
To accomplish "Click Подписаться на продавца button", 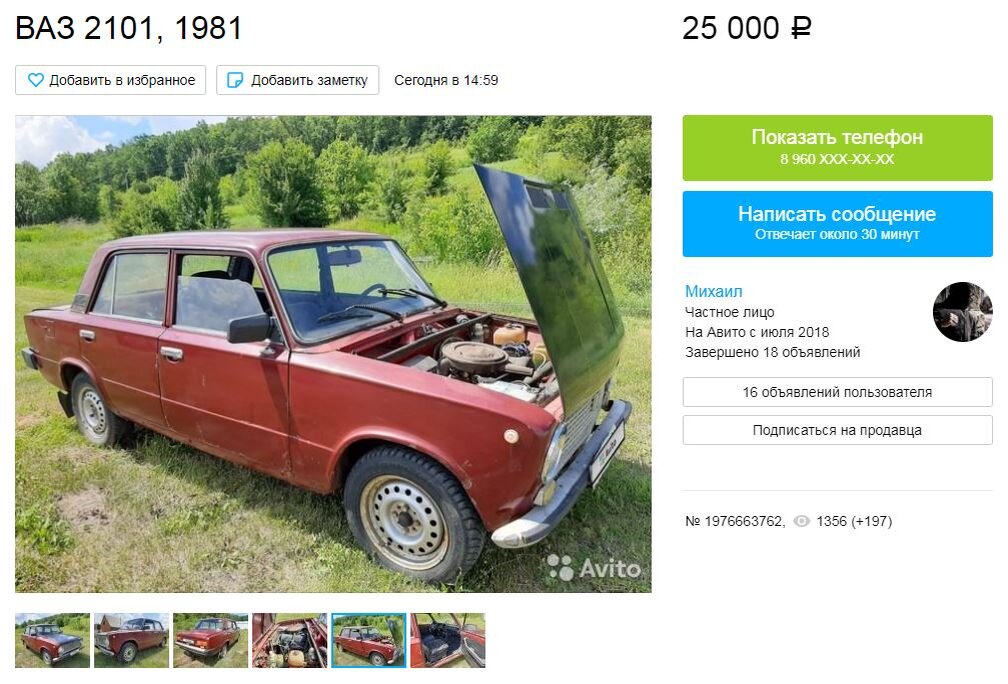I will [838, 430].
